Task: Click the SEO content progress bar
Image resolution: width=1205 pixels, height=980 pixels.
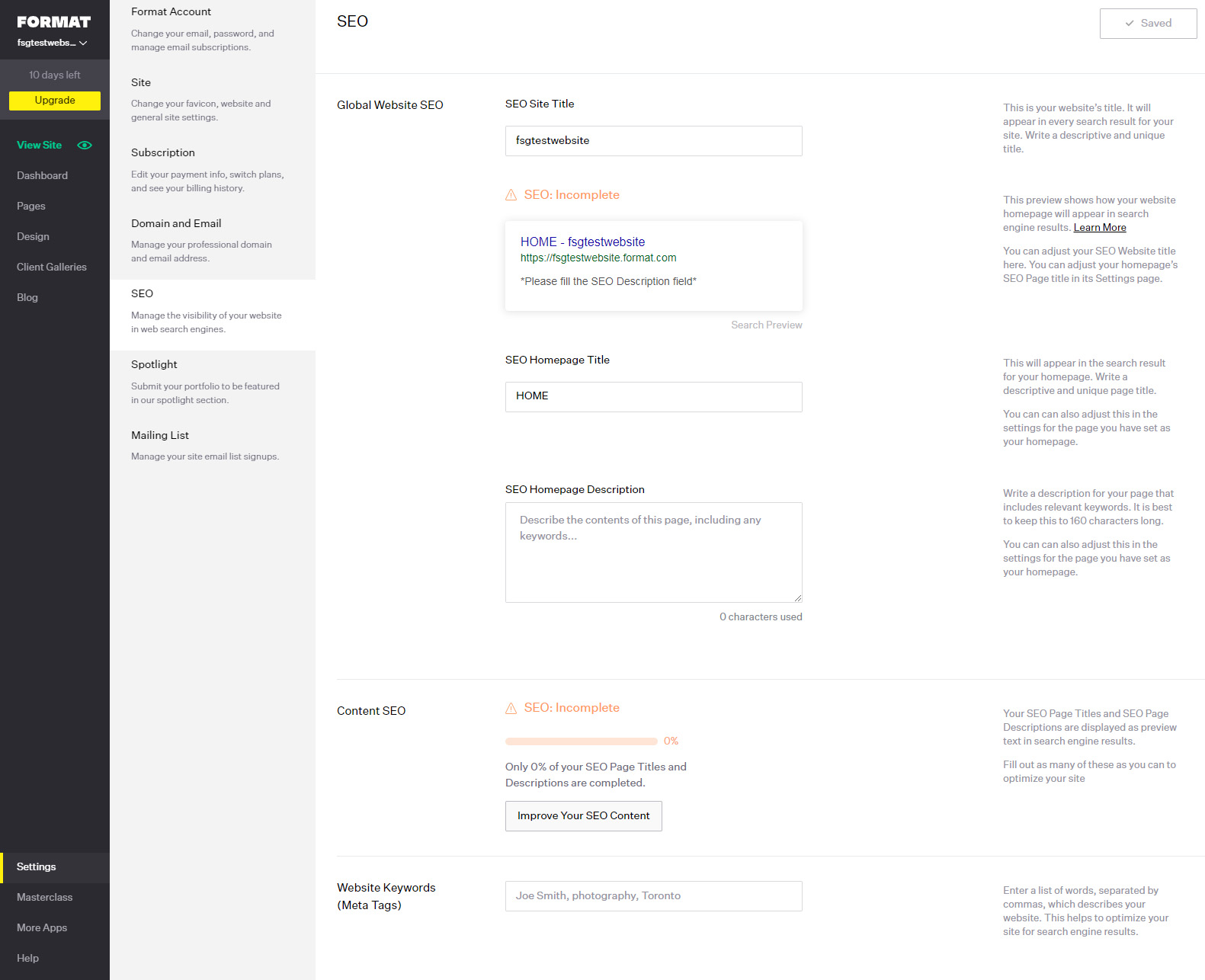Action: [581, 741]
